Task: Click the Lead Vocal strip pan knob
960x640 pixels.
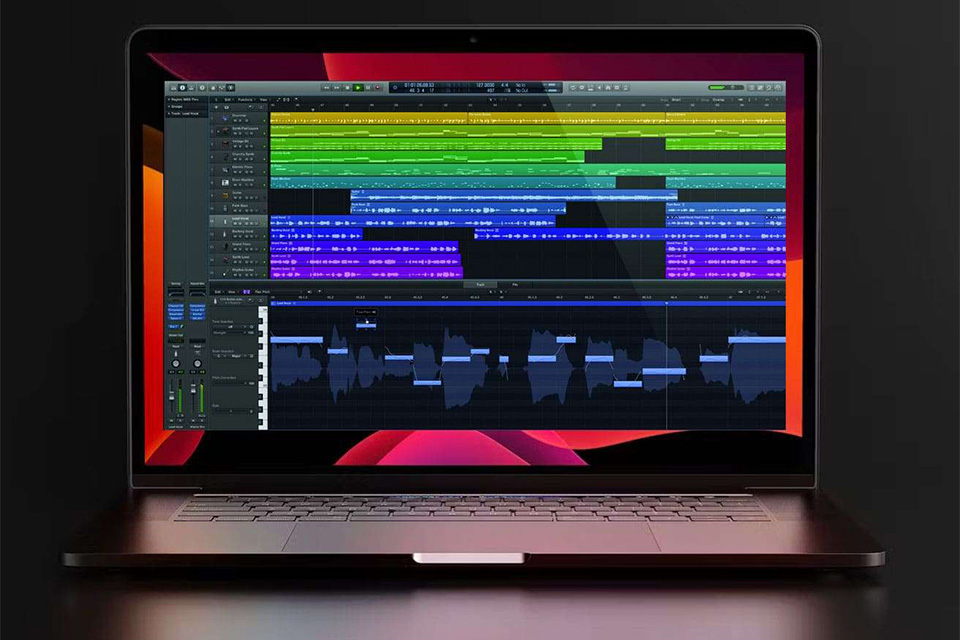Action: tap(176, 363)
